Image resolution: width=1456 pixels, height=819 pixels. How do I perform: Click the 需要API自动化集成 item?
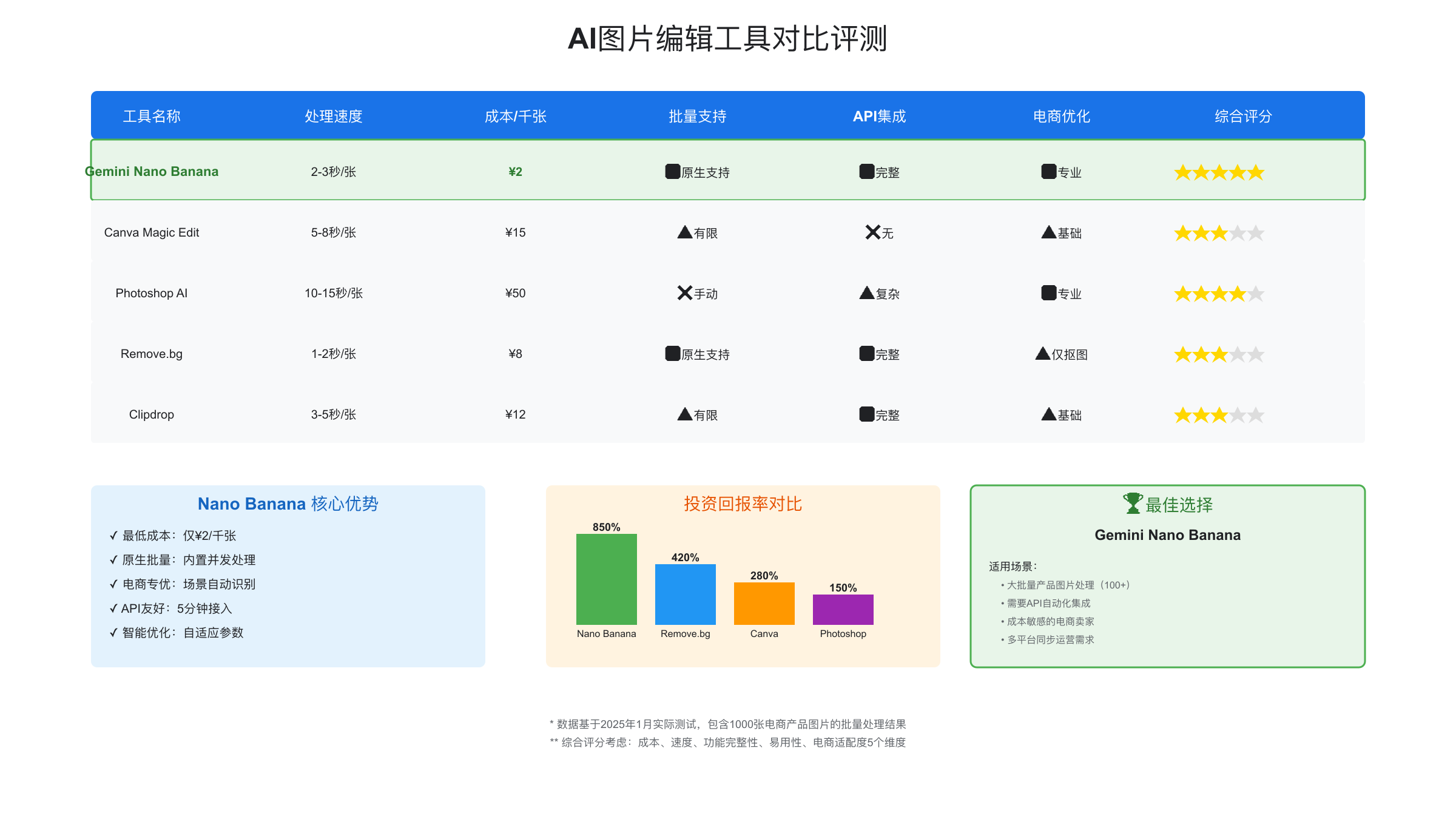pyautogui.click(x=1046, y=603)
